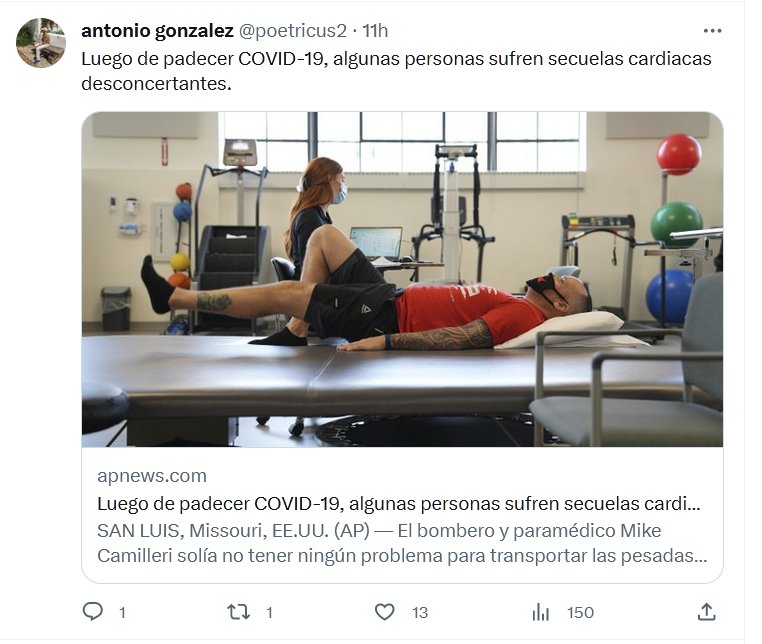Open the three-dot more options menu
This screenshot has width=762, height=644.
(x=712, y=31)
